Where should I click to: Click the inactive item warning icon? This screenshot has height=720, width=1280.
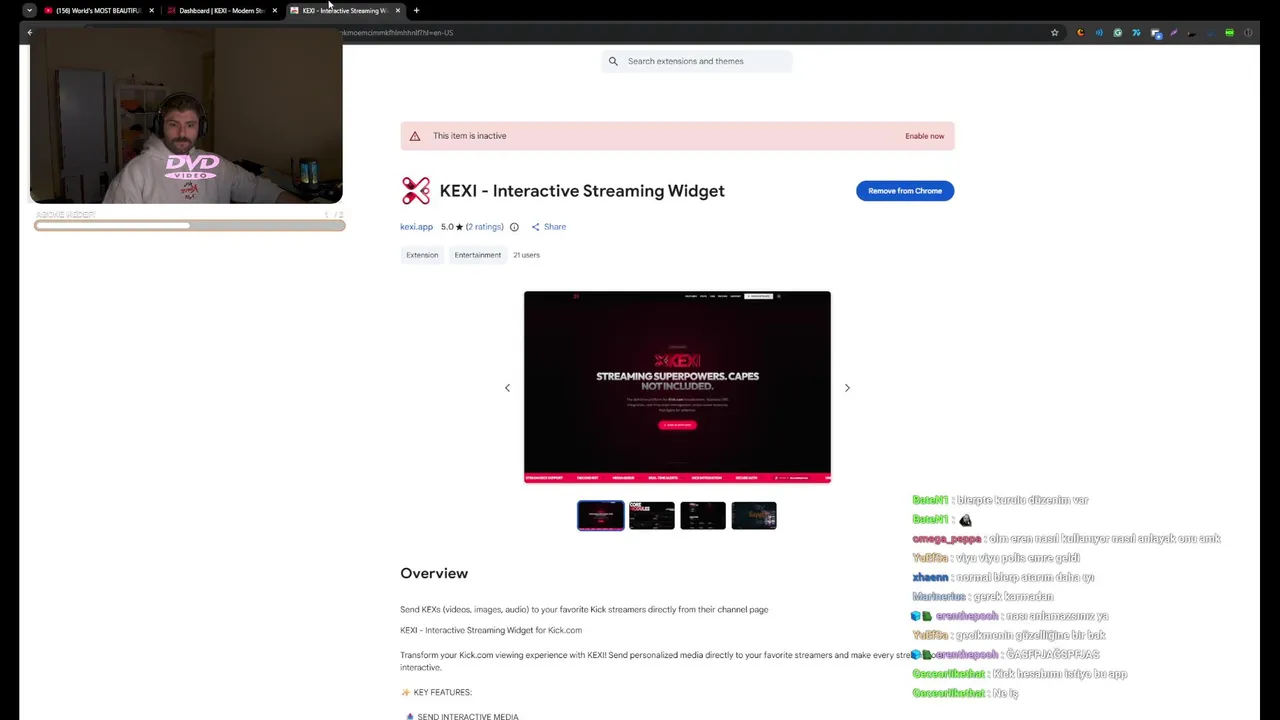pos(415,136)
